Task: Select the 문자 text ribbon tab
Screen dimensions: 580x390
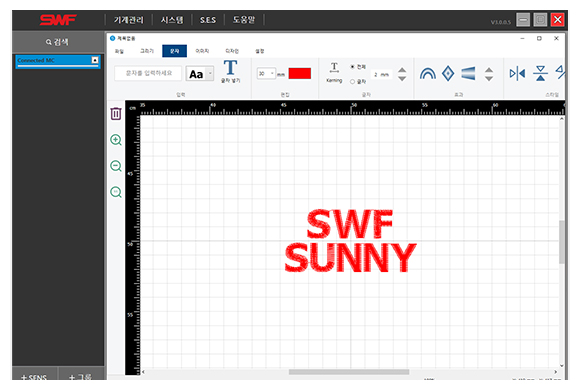Action: pyautogui.click(x=174, y=51)
